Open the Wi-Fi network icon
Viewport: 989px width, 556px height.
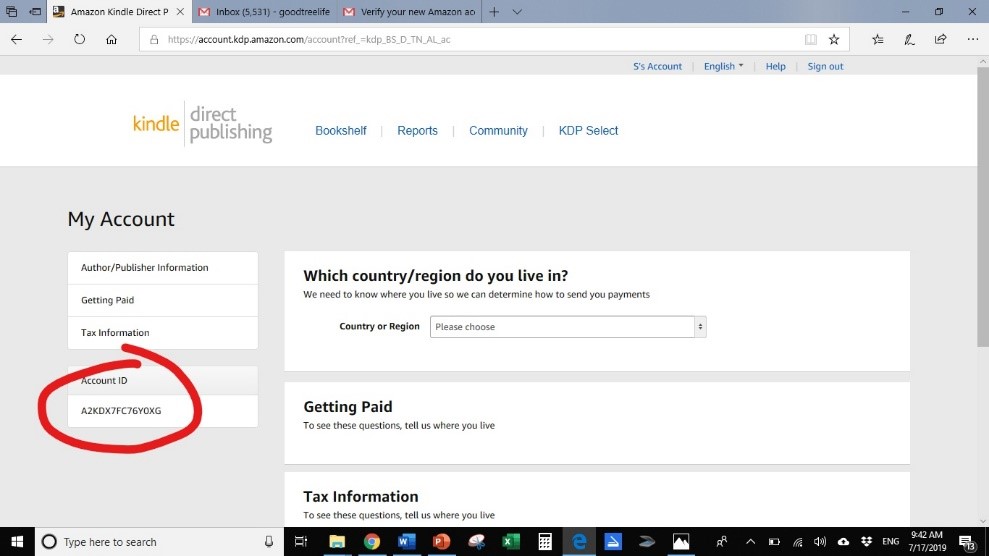click(797, 542)
